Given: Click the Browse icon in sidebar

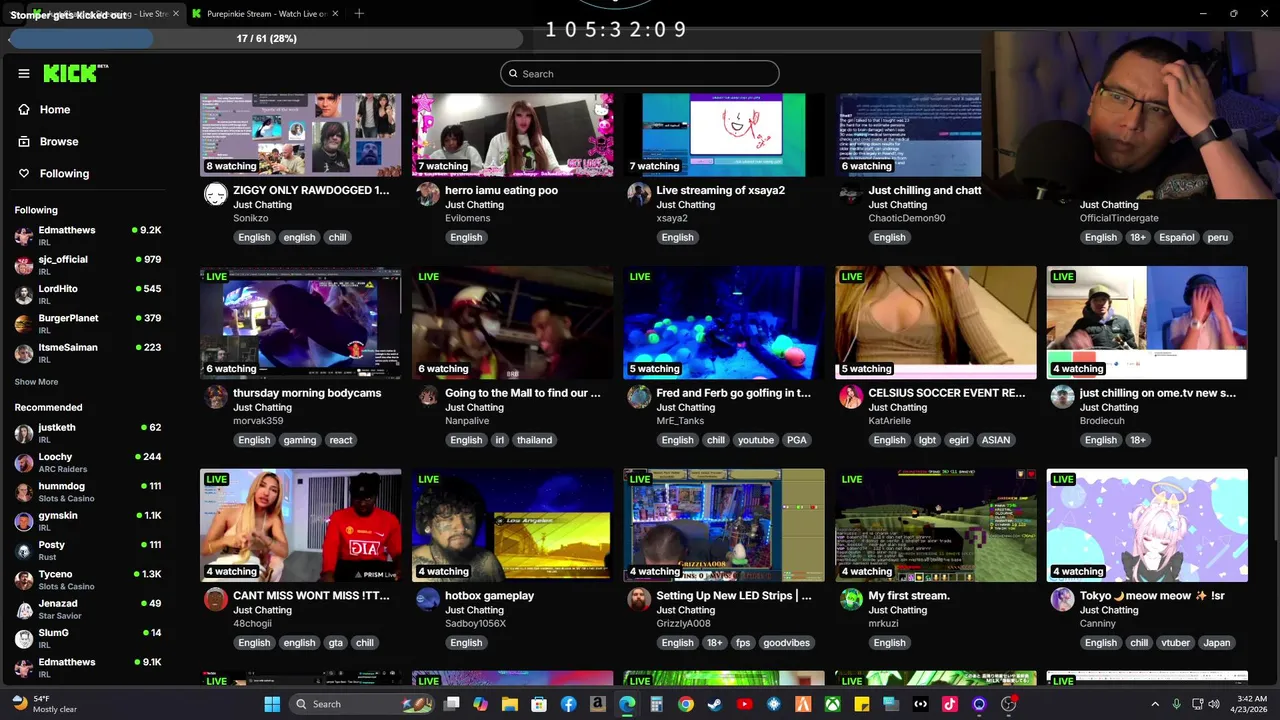Looking at the screenshot, I should click(24, 142).
